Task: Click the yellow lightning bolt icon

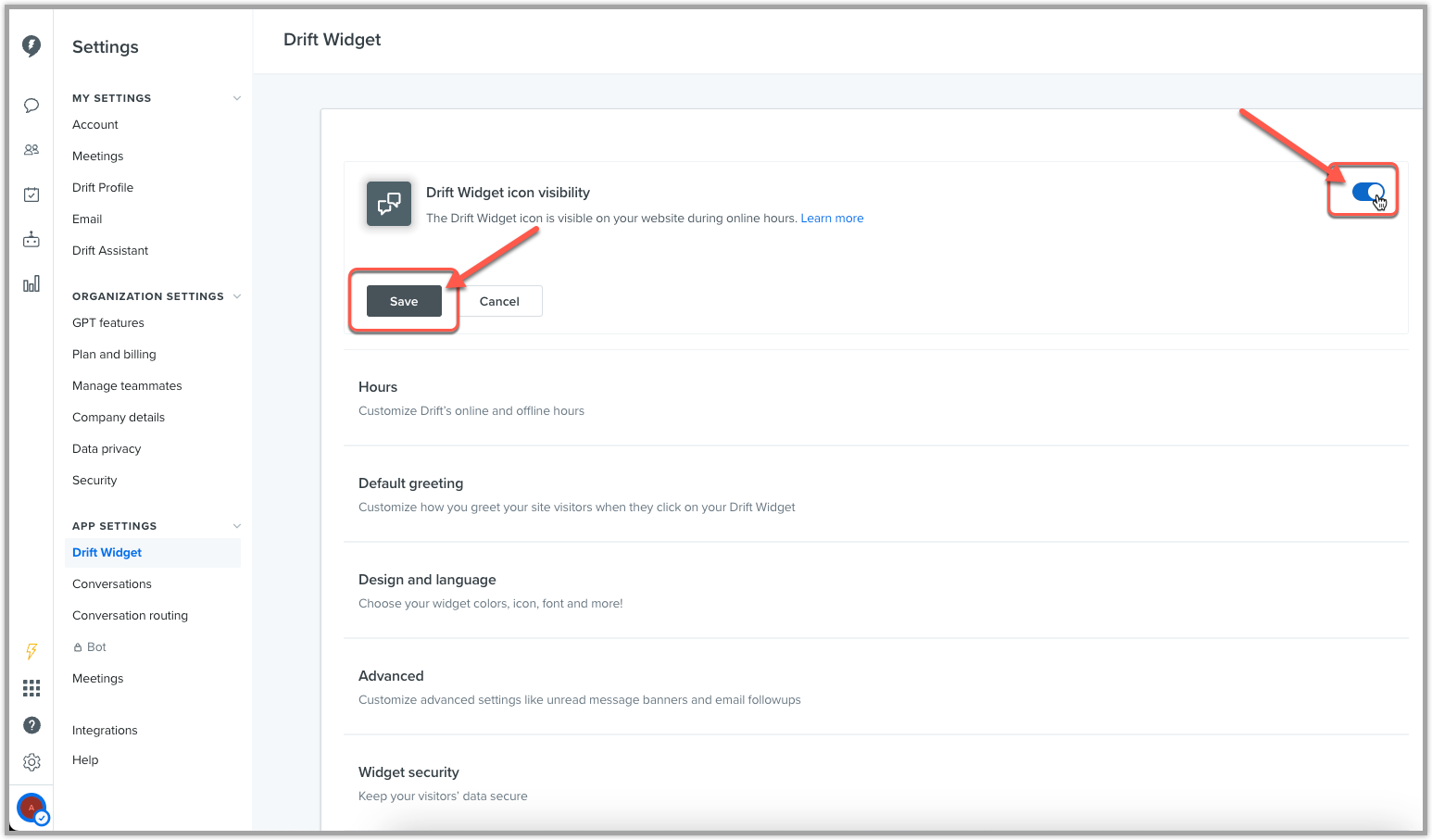Action: coord(31,651)
